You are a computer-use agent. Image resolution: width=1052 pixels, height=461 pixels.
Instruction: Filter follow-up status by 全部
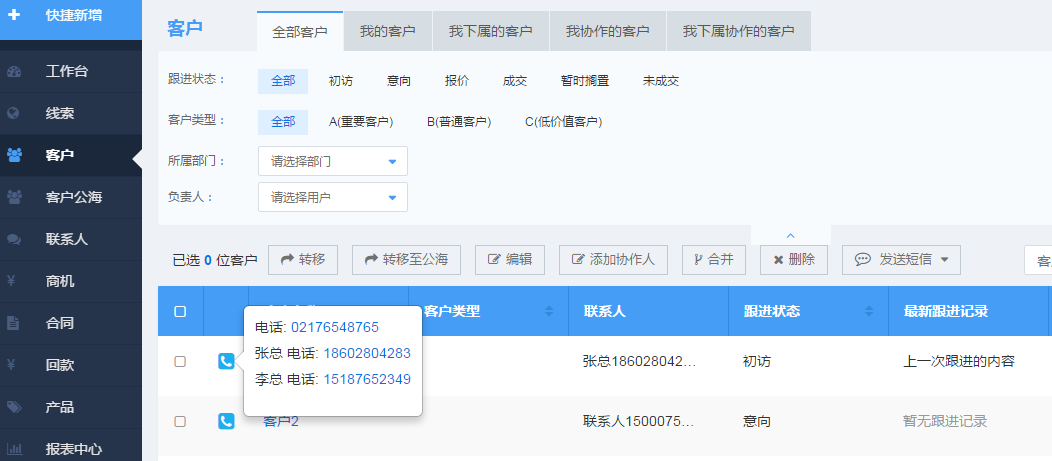pyautogui.click(x=283, y=81)
